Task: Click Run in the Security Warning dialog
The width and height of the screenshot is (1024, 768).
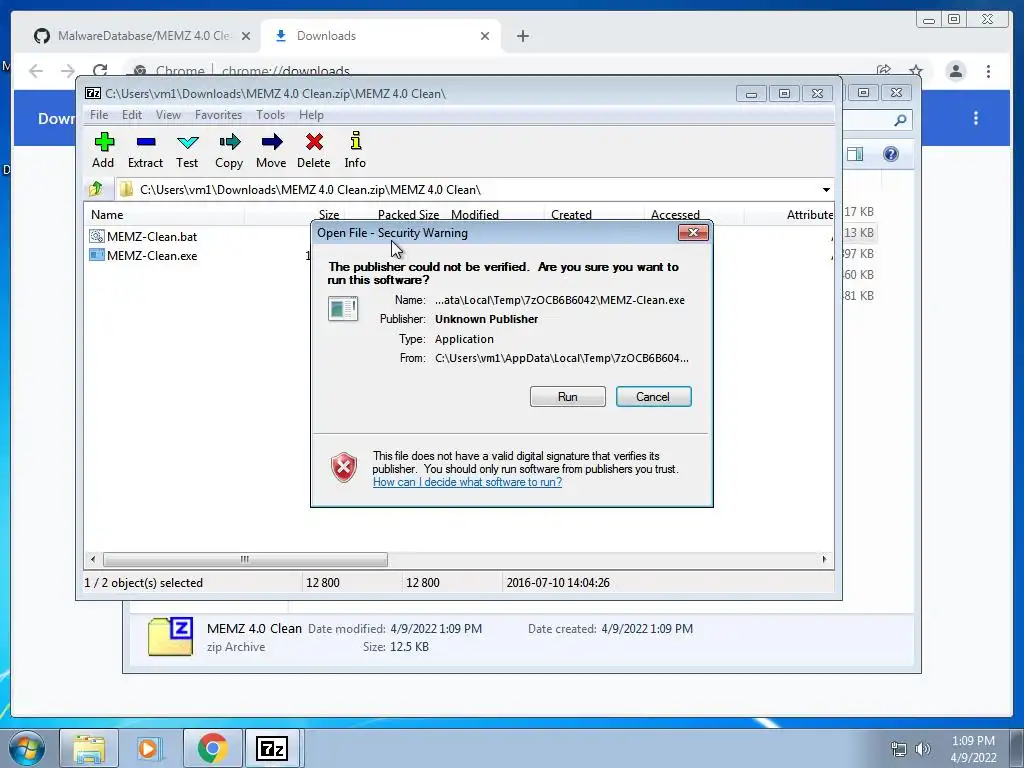Action: click(568, 396)
